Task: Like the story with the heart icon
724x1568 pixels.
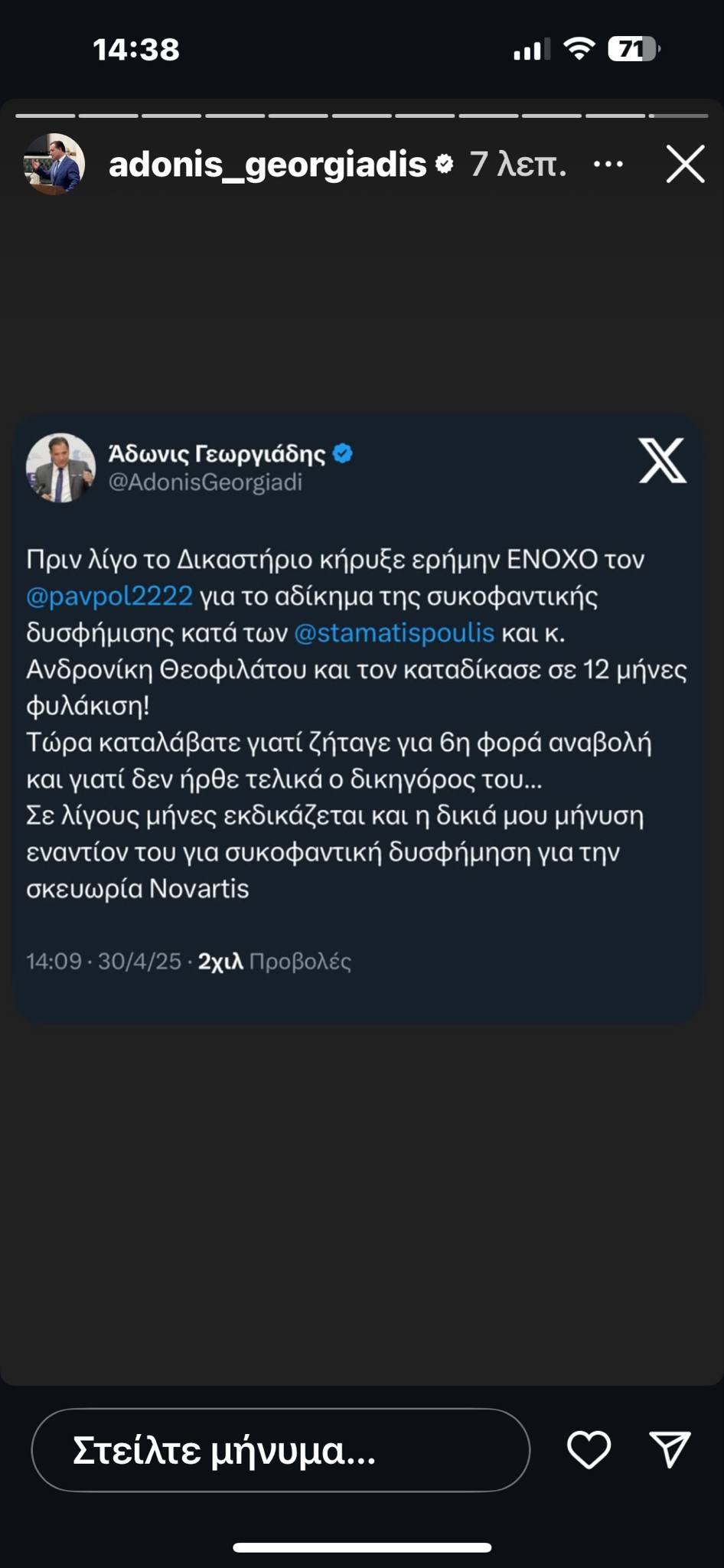Action: [x=589, y=1449]
